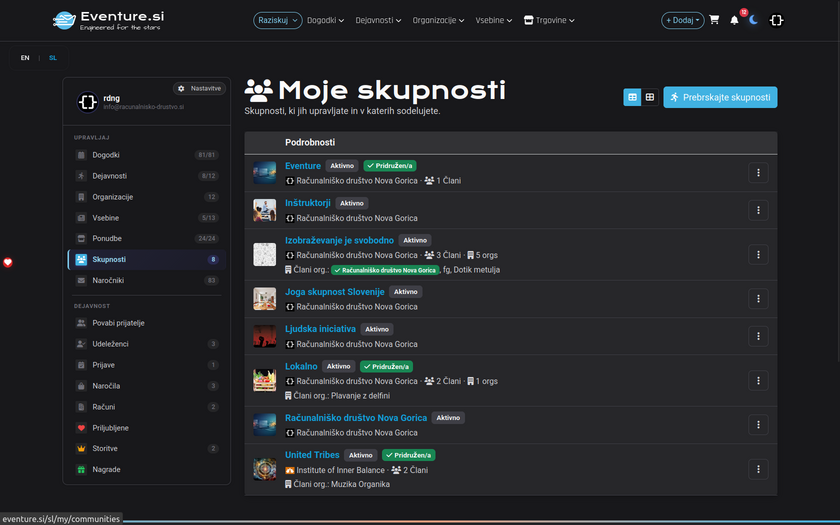
Task: Open the Joga skupnost Slovenije link
Action: coord(334,292)
